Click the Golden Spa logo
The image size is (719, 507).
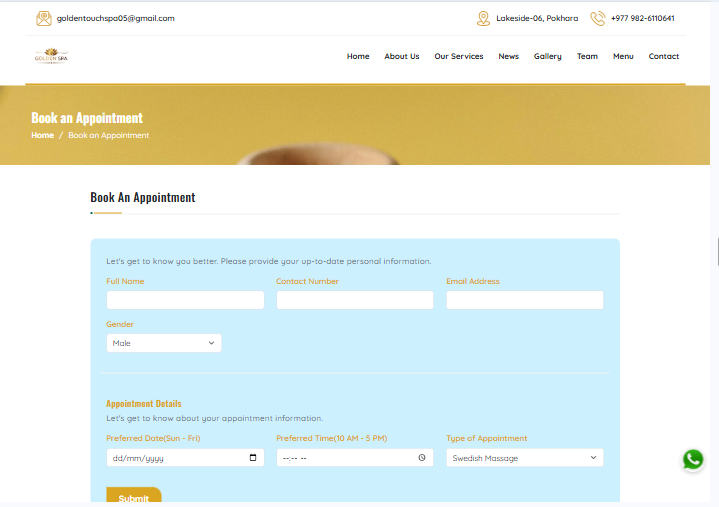click(51, 56)
